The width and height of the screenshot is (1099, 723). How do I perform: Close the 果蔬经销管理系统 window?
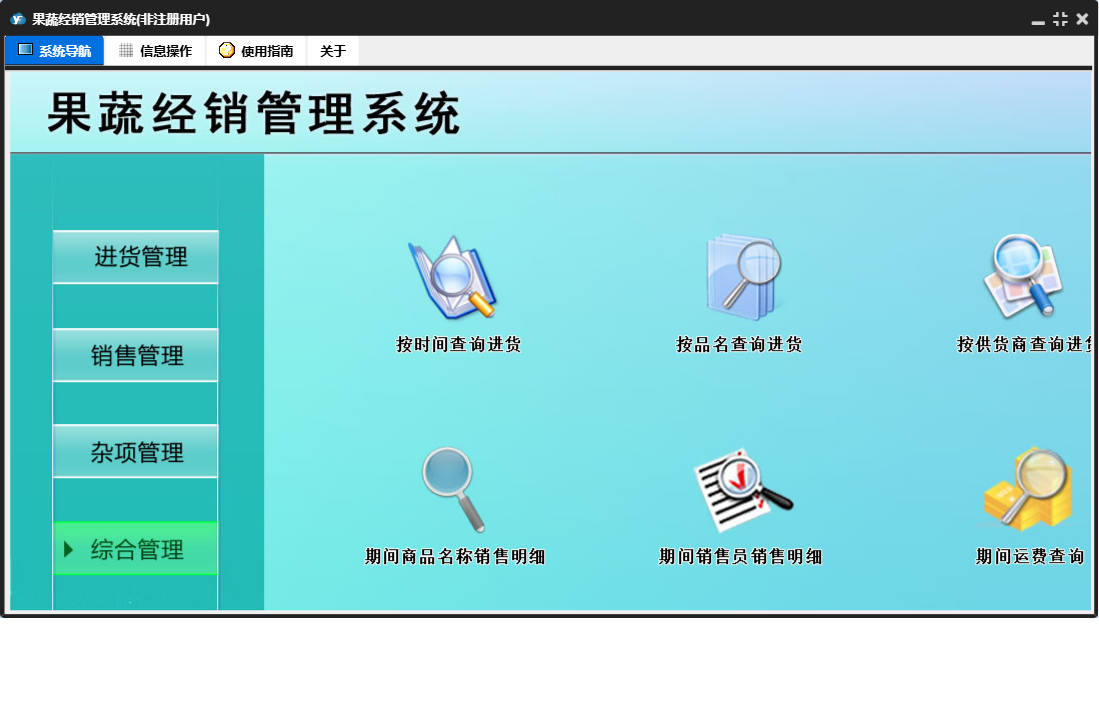1082,19
